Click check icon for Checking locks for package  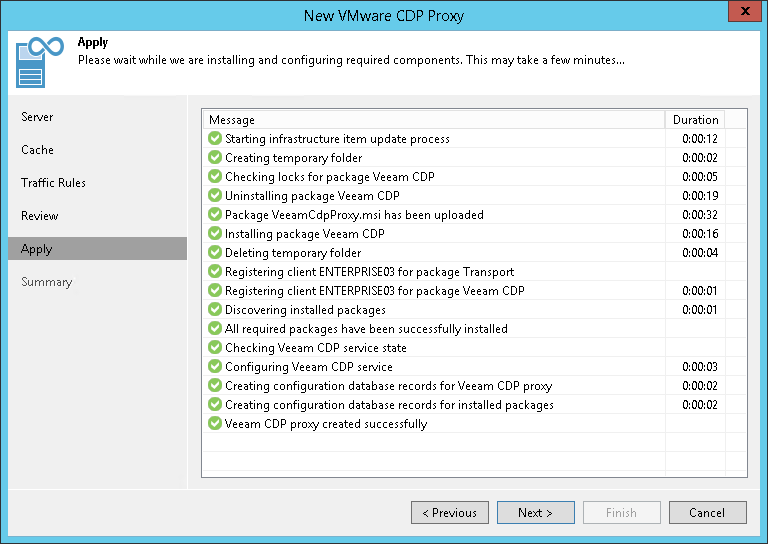click(x=215, y=176)
